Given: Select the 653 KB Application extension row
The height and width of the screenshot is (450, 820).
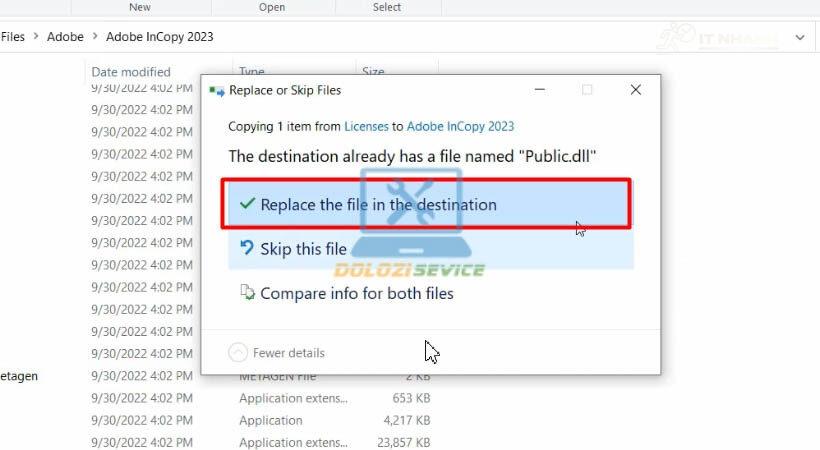Looking at the screenshot, I should 292,398.
